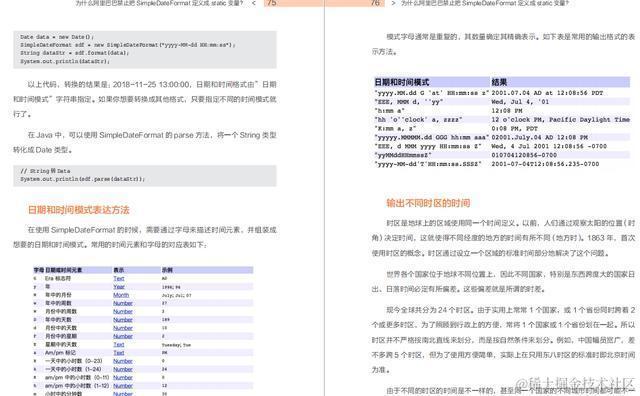Open Number link beside 月份中的星期

click(123, 336)
